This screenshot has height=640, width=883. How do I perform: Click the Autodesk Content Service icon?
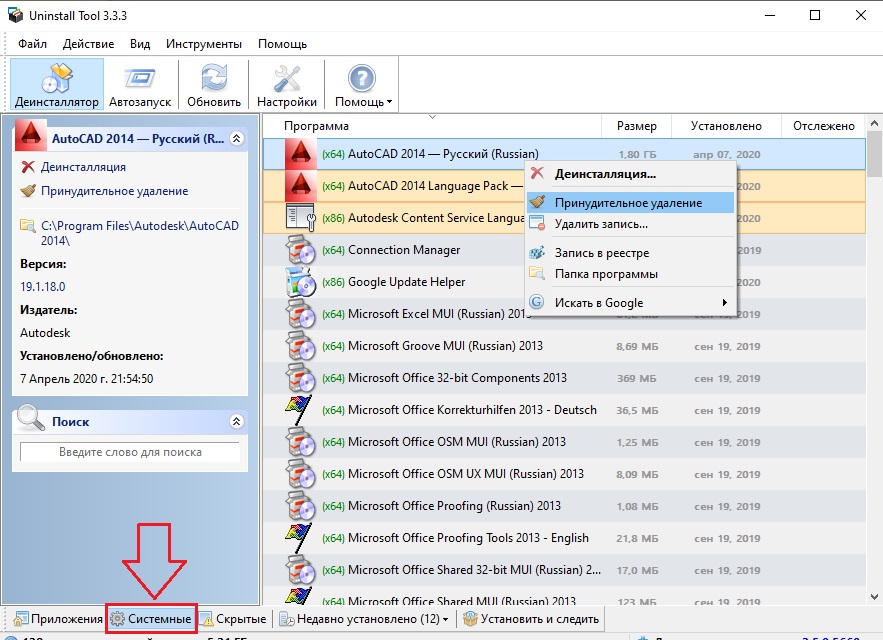(x=300, y=218)
